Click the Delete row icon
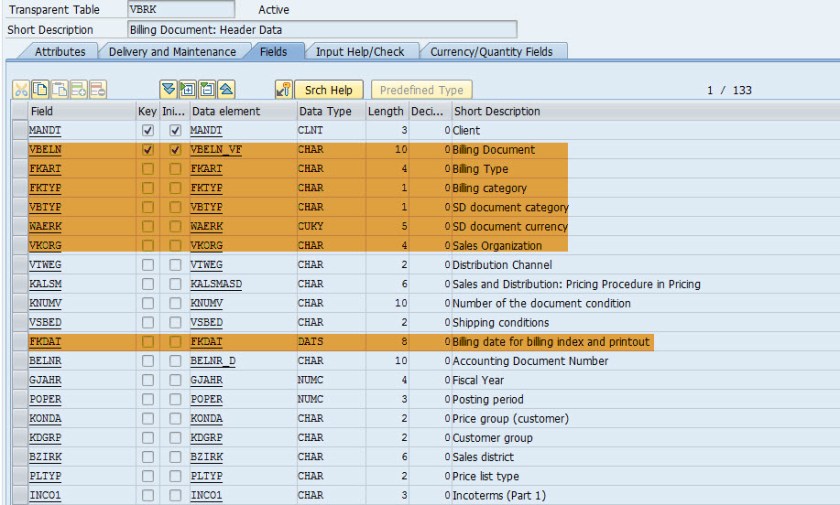Image resolution: width=840 pixels, height=505 pixels. [97, 90]
